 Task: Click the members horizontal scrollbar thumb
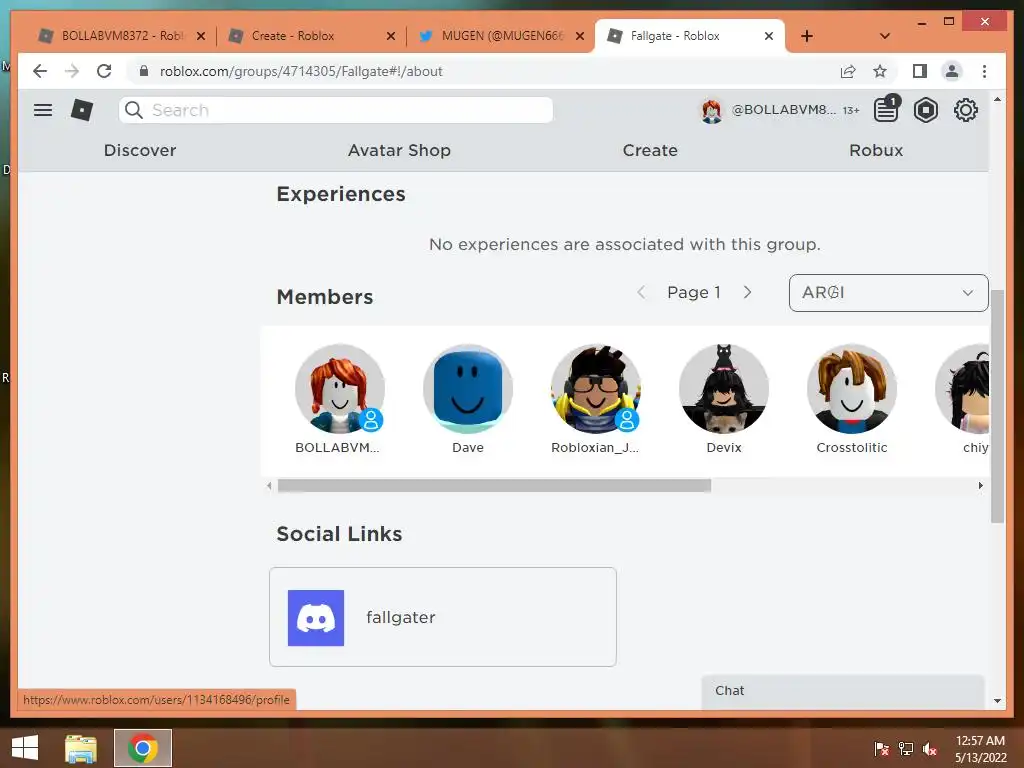494,485
